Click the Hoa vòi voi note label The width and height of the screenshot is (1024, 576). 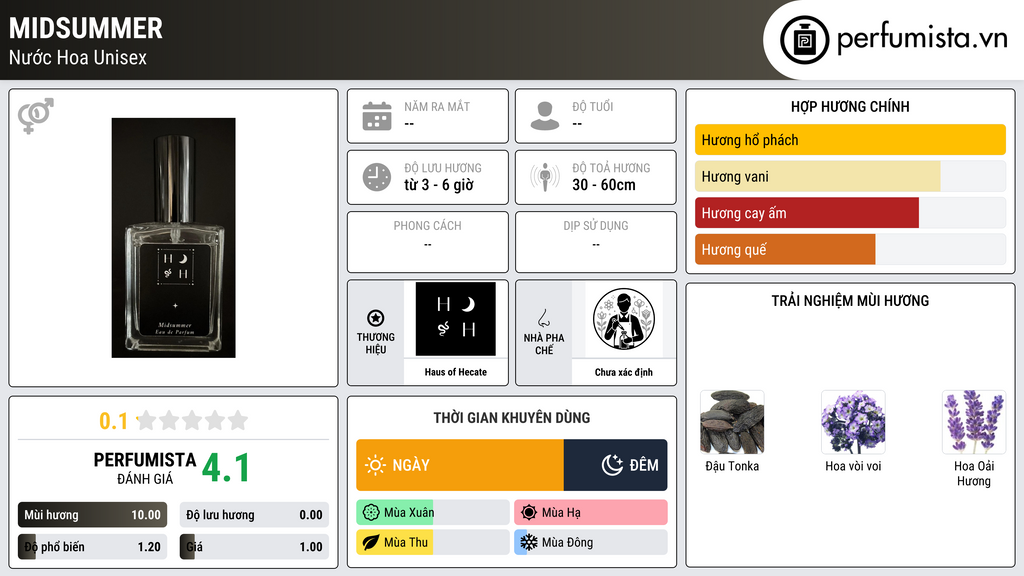click(x=853, y=466)
